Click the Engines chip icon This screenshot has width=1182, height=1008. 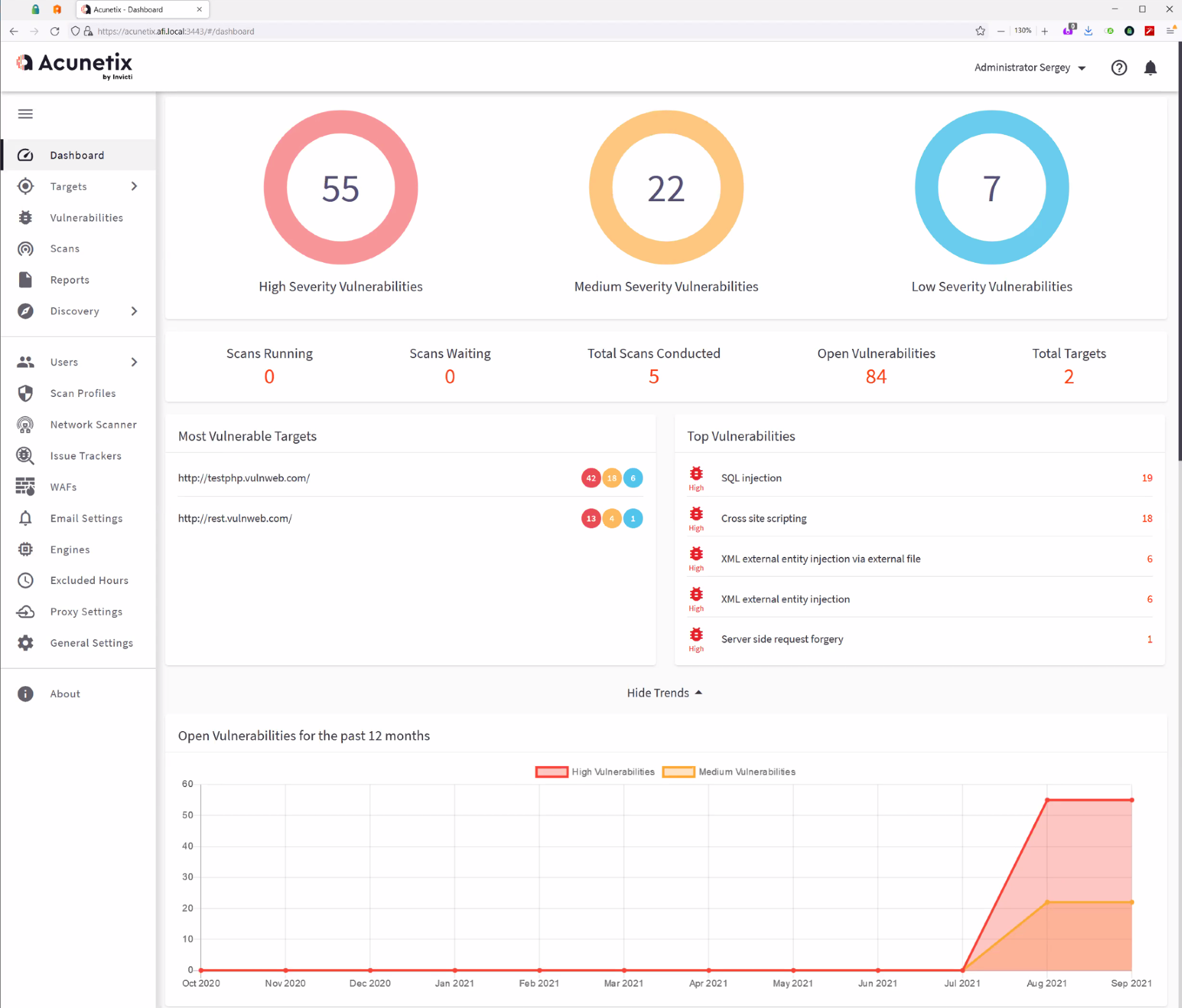[x=25, y=550]
